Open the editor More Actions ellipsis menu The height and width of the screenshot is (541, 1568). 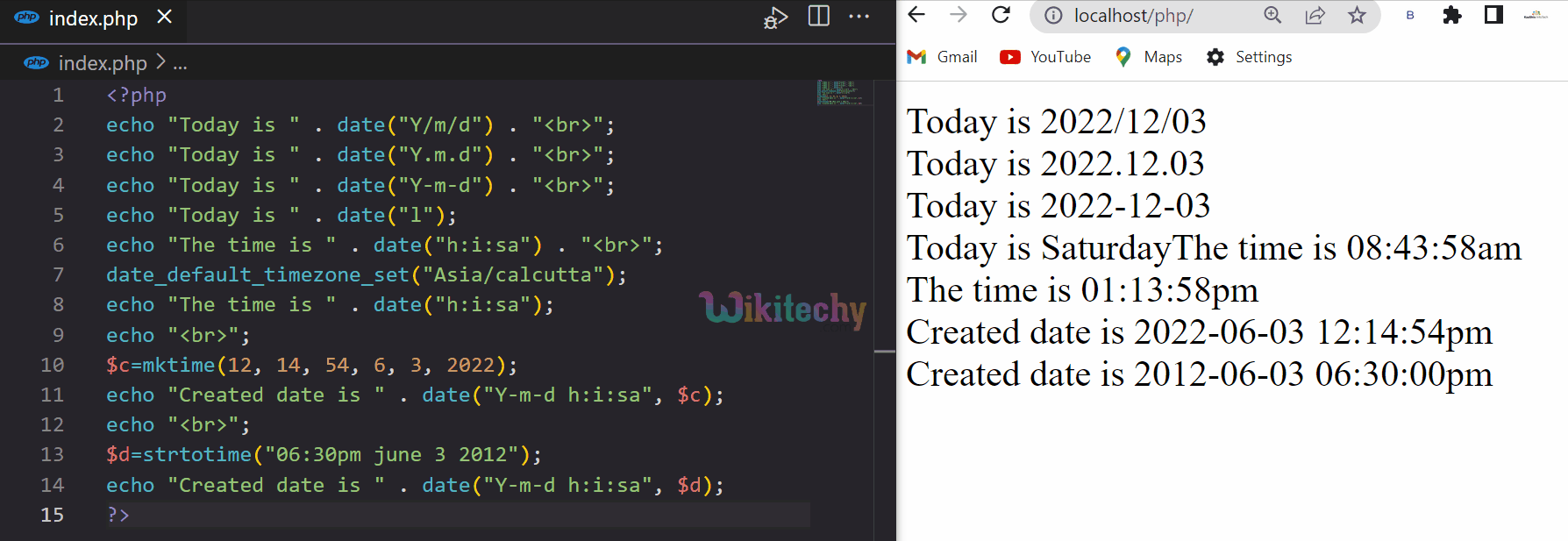[x=859, y=17]
